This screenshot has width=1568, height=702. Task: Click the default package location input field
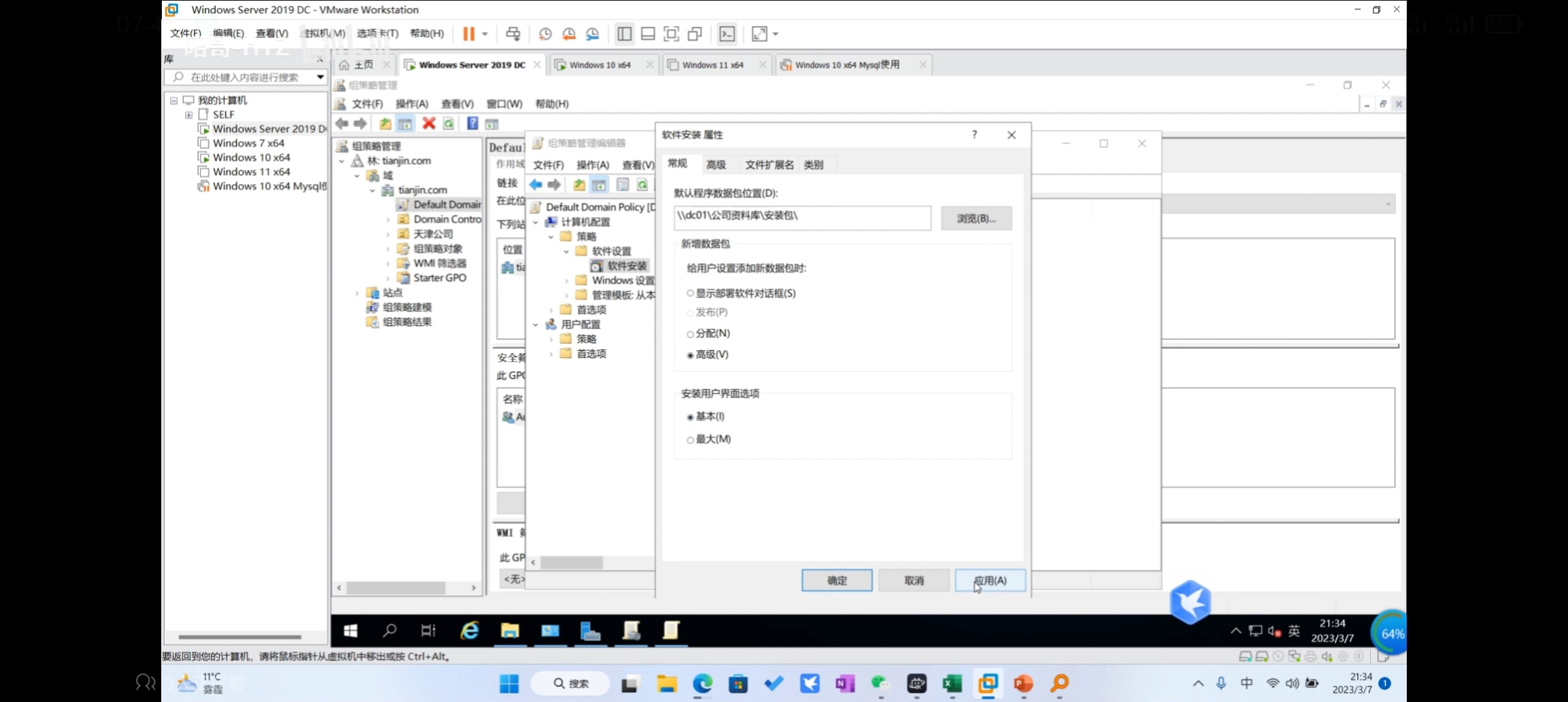802,217
